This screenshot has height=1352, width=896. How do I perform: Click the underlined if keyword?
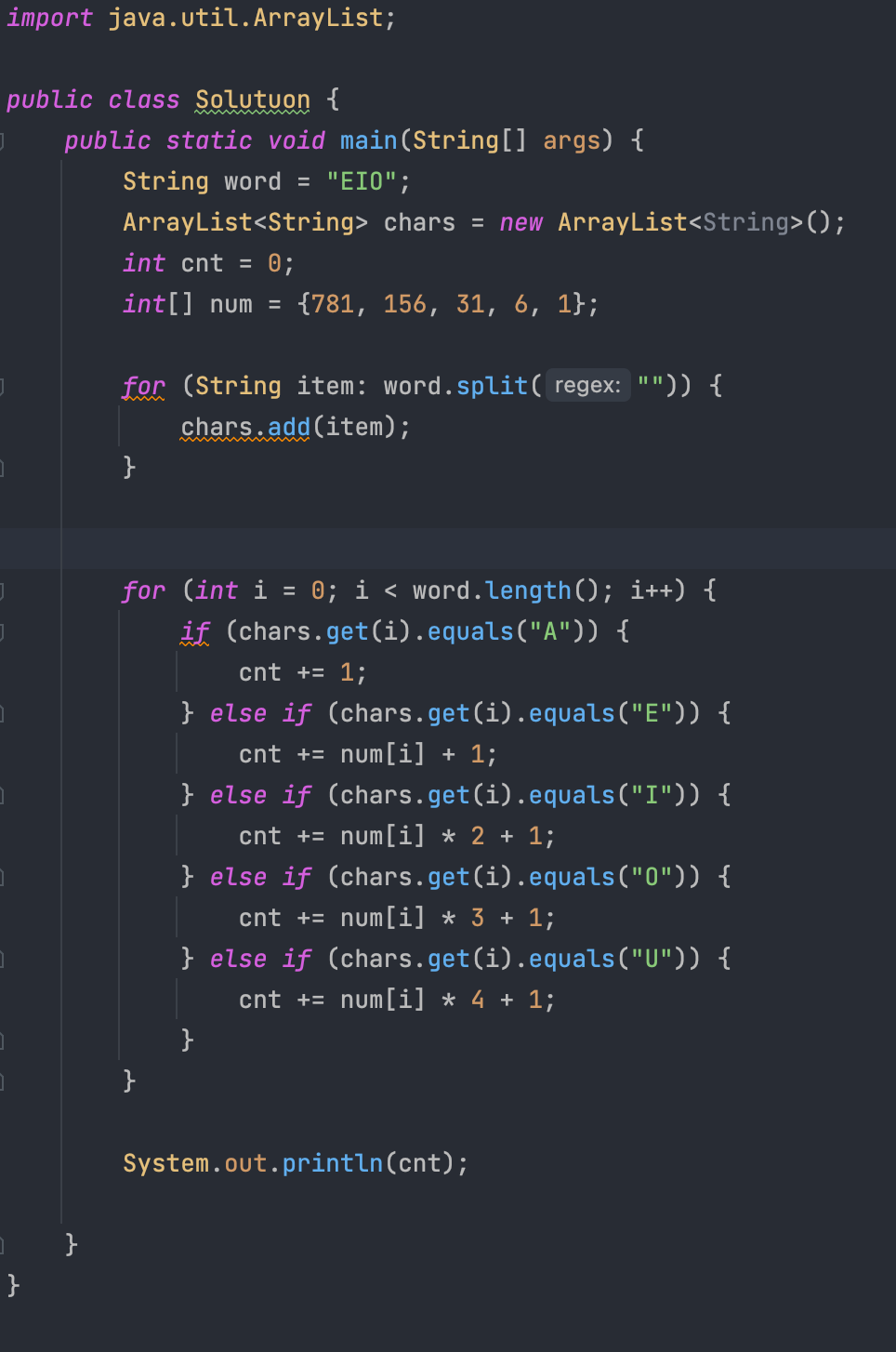pyautogui.click(x=195, y=631)
